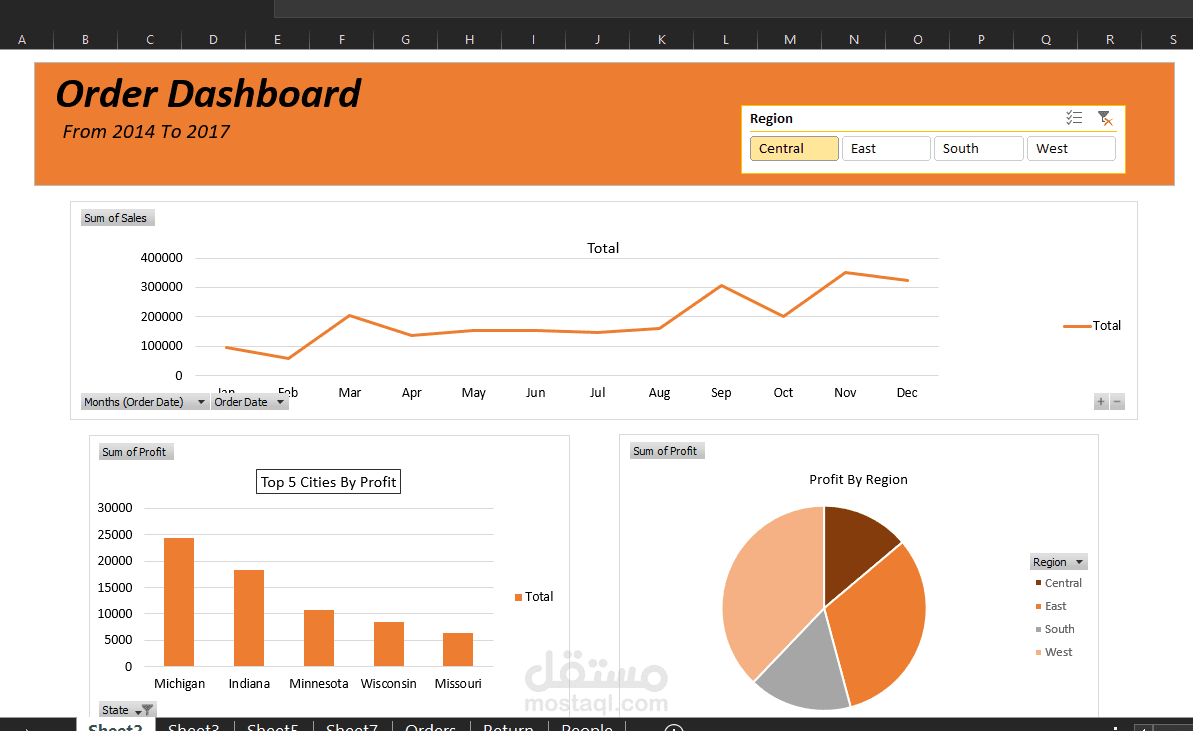Click the Missouri bar
This screenshot has height=731, width=1193.
click(x=458, y=650)
